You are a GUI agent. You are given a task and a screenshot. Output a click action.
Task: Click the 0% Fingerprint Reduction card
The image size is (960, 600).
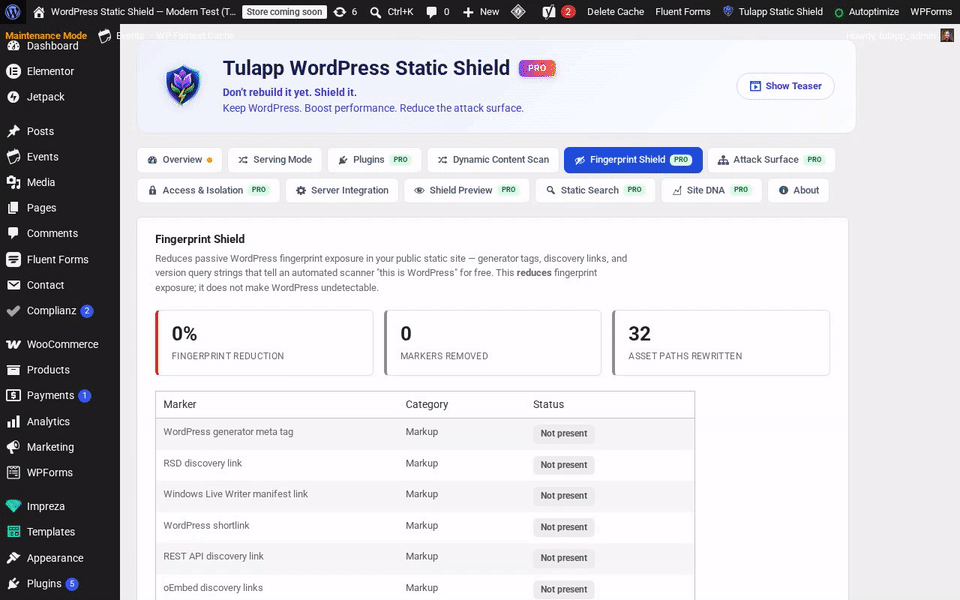click(x=264, y=343)
